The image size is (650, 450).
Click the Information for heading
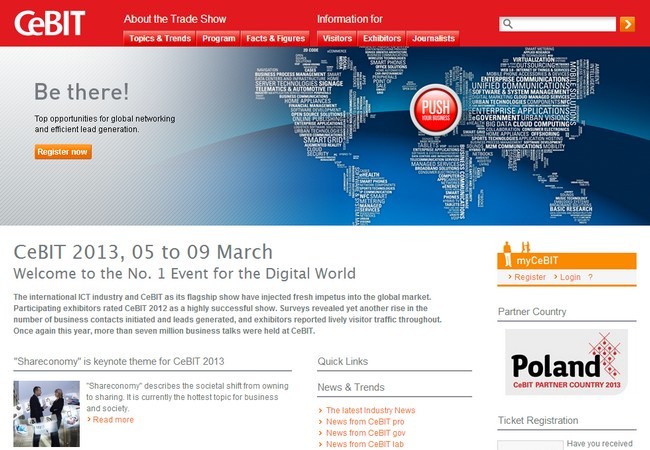(x=349, y=19)
